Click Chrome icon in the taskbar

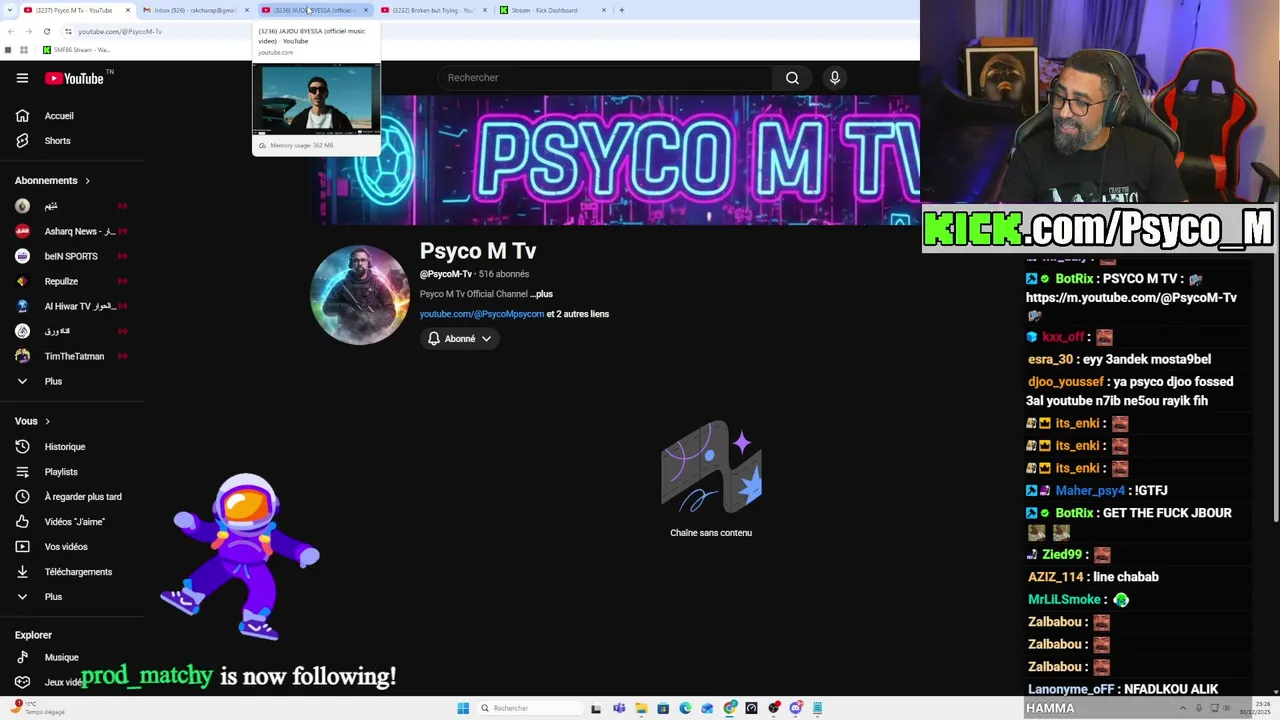pyautogui.click(x=730, y=708)
